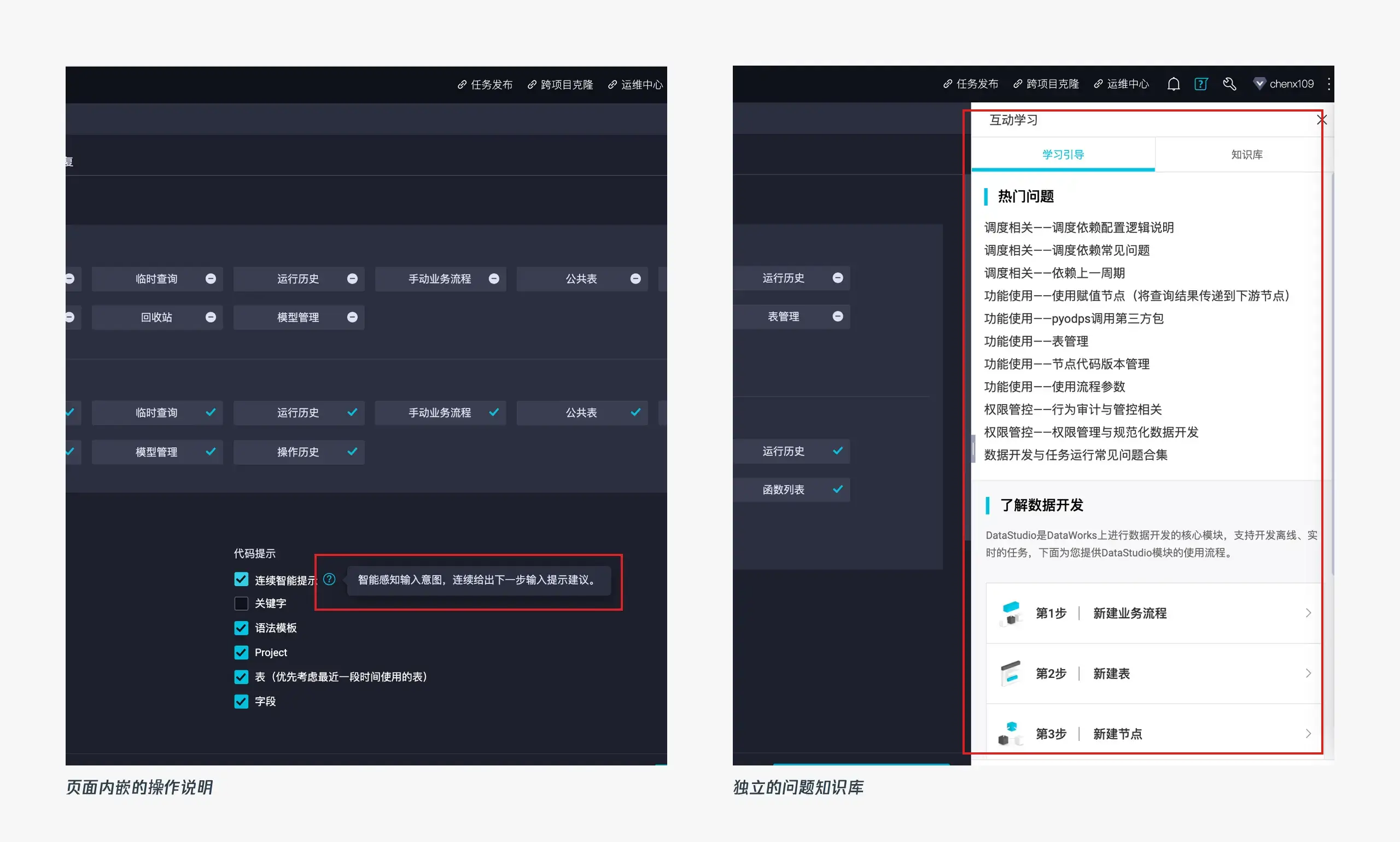Screen dimensions: 1400x842
Task: Expand 第1步 新建业务流程 with its chevron
Action: pyautogui.click(x=1308, y=613)
